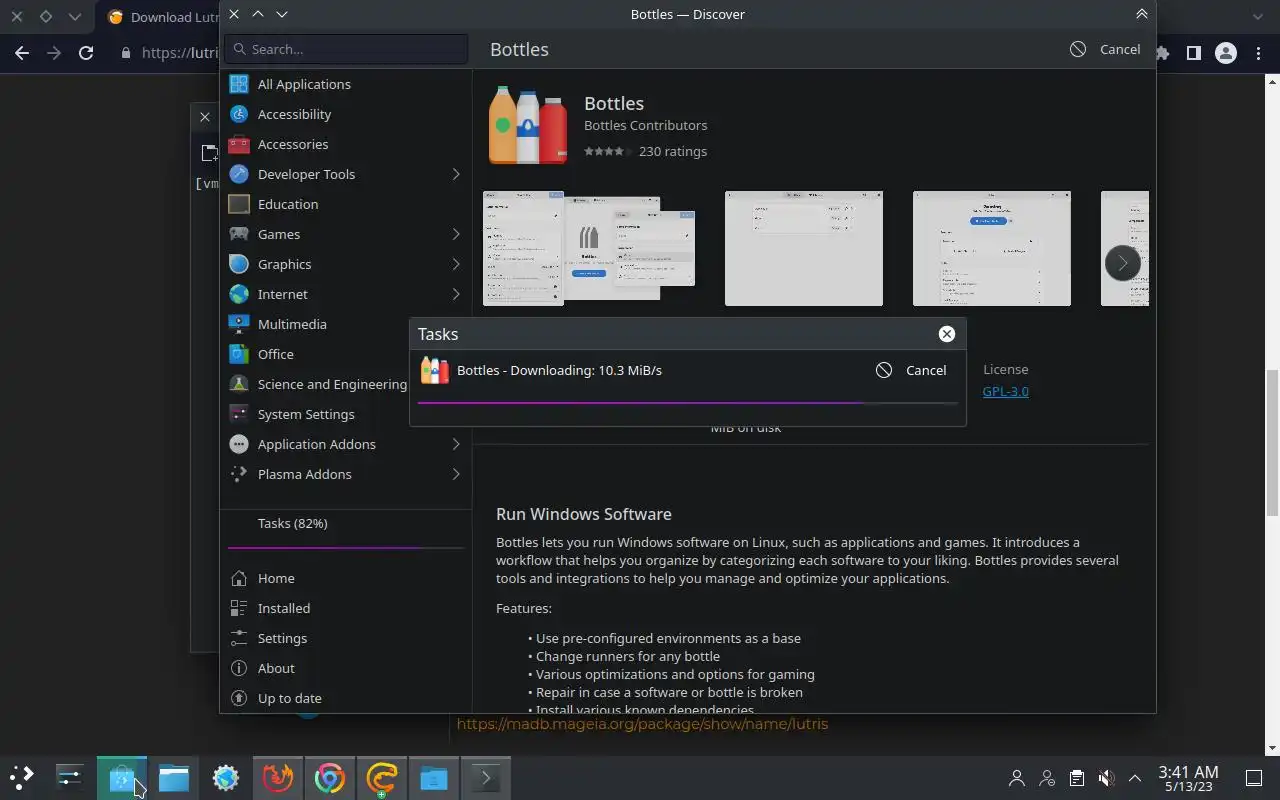The width and height of the screenshot is (1280, 800).
Task: Keep the Discover window above others
Action: tap(1141, 14)
